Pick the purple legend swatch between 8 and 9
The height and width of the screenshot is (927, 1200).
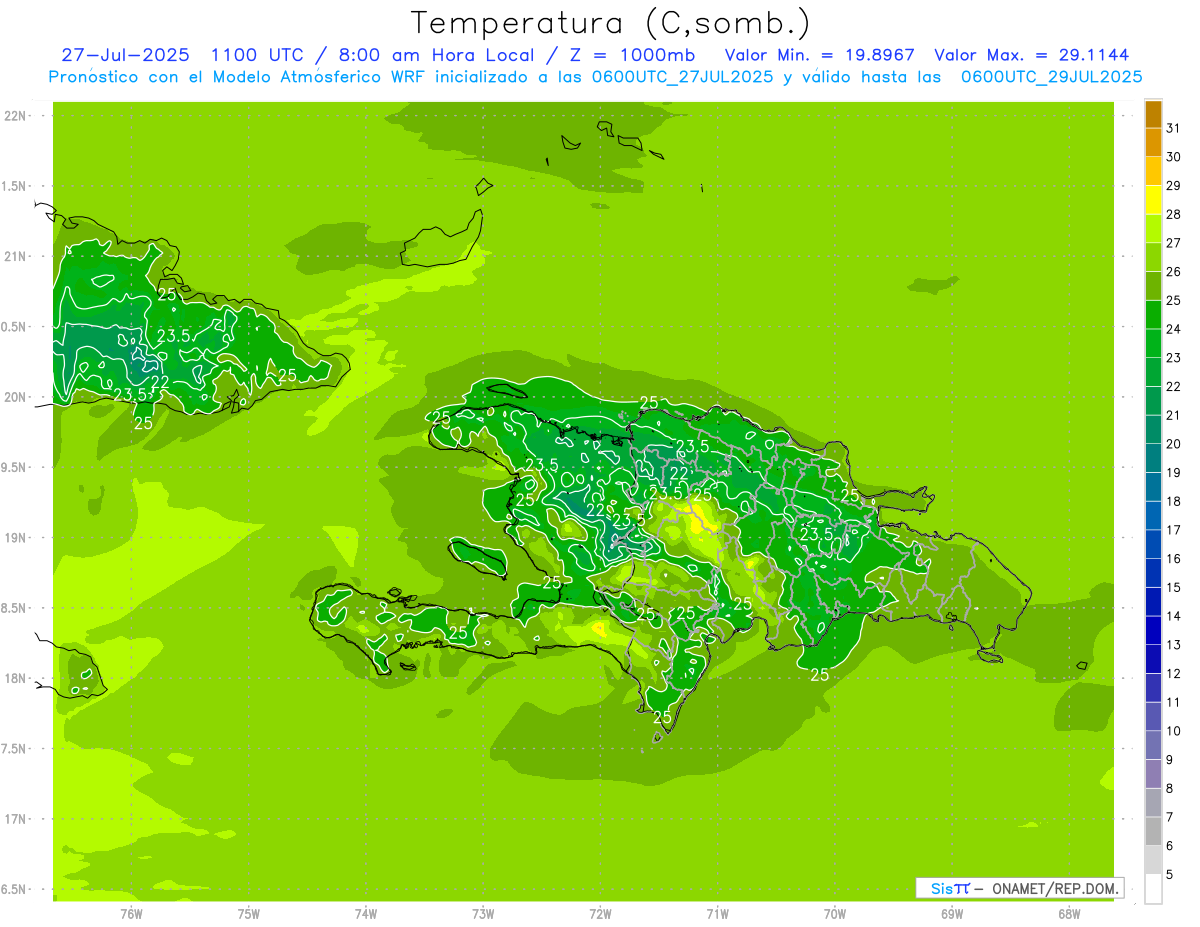[1153, 774]
